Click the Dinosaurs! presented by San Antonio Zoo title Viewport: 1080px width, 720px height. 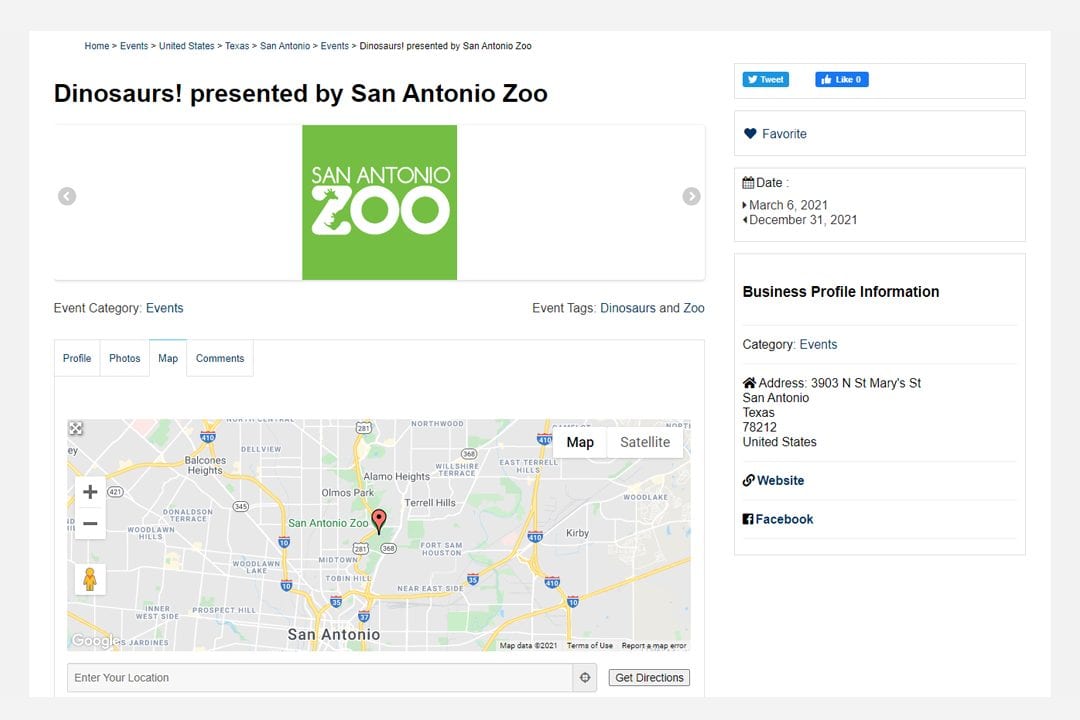point(301,94)
